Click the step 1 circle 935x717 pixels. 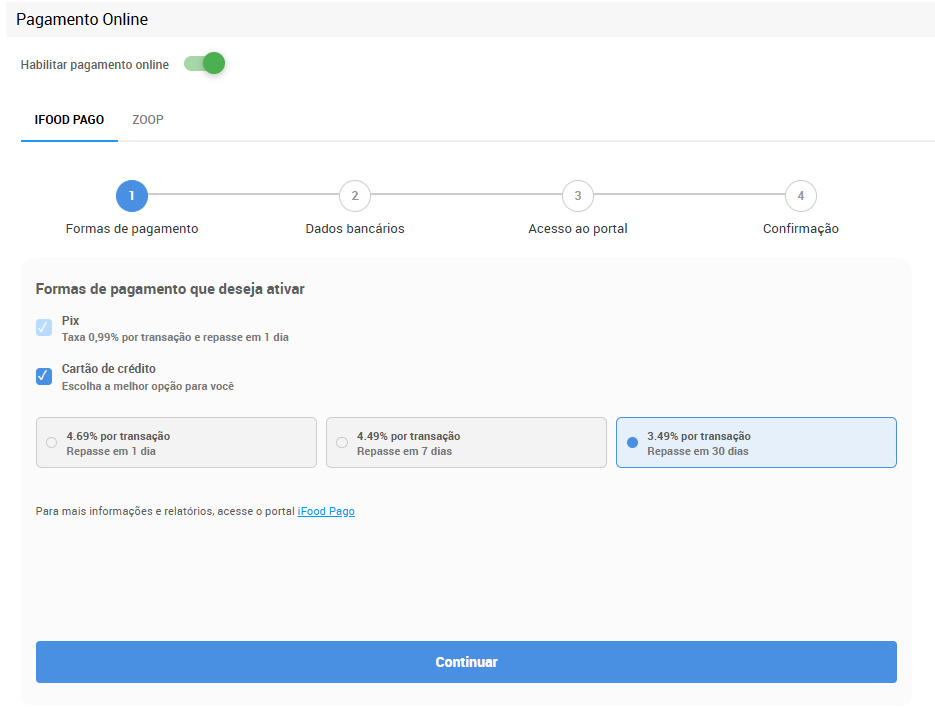(132, 196)
